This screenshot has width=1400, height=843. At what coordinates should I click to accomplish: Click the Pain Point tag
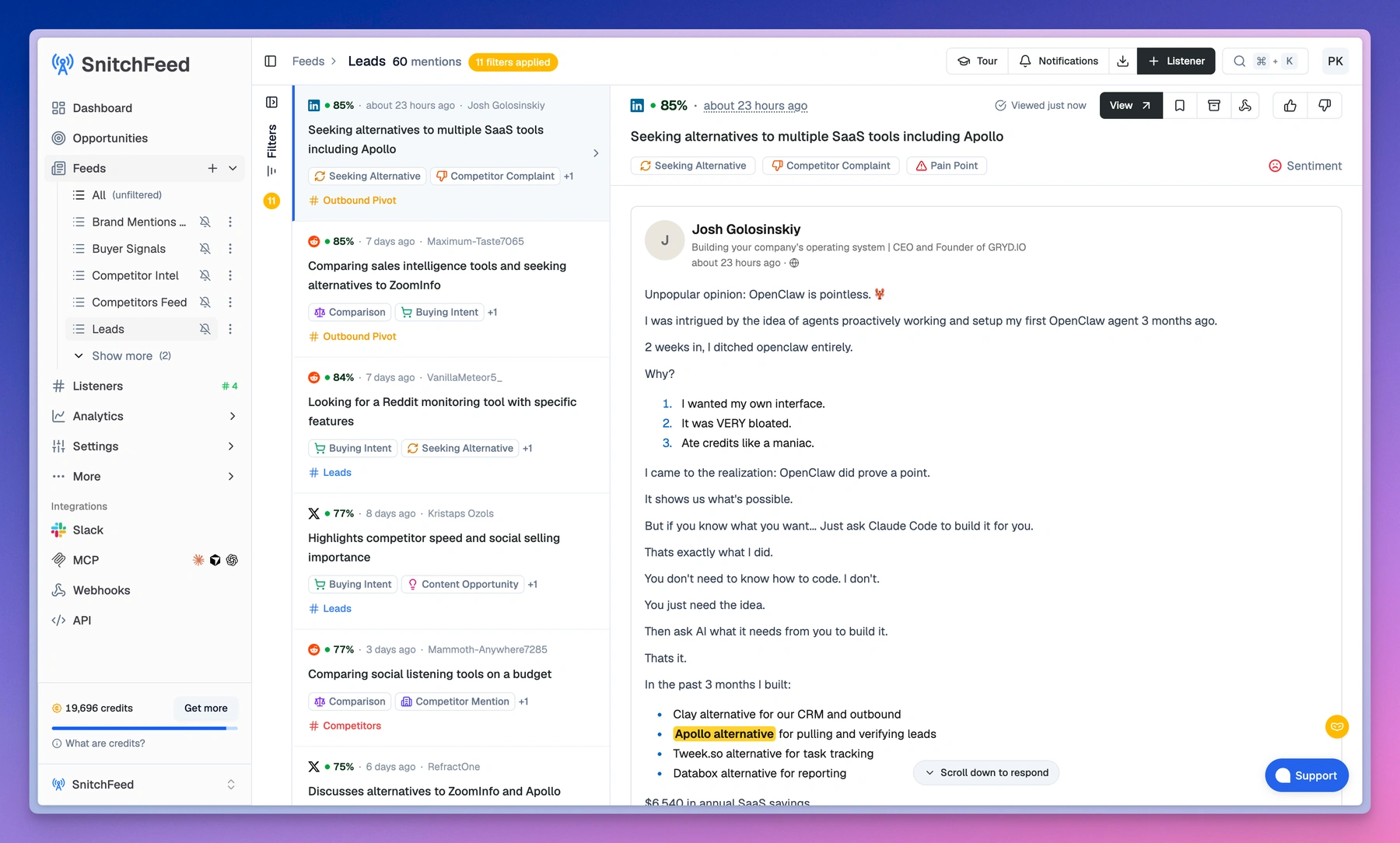click(x=947, y=166)
